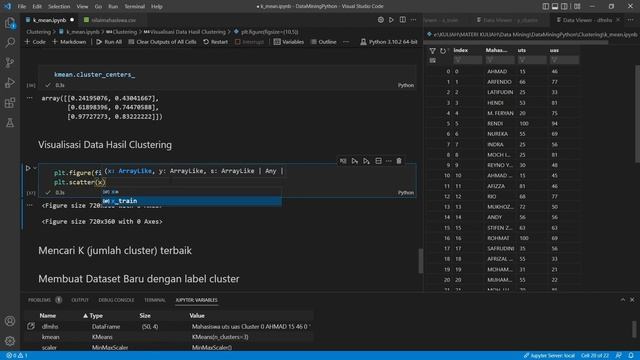Image resolution: width=640 pixels, height=360 pixels.
Task: Open the Debug Console panel tab
Action: [x=116, y=300]
